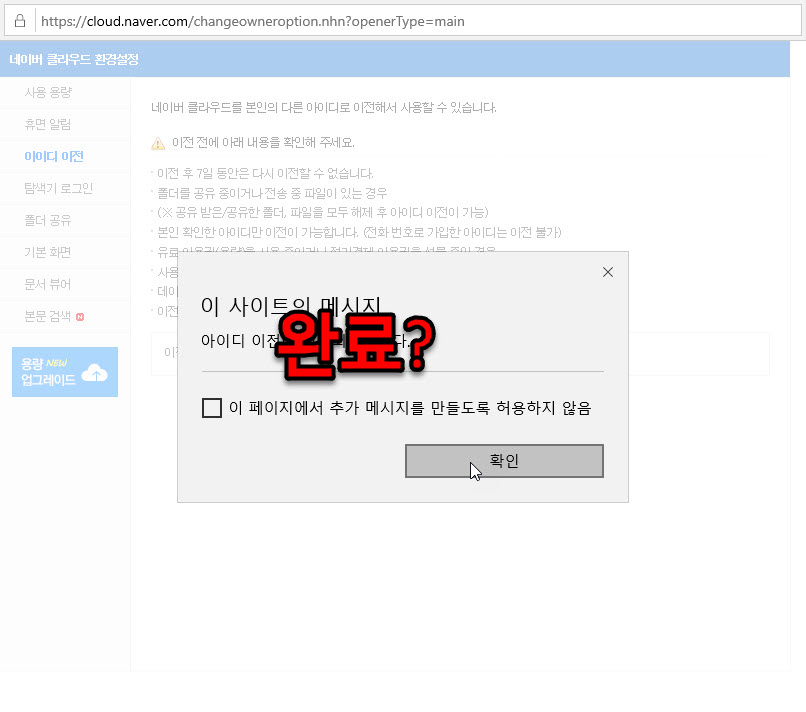The height and width of the screenshot is (712, 806).
Task: Open 사용 용량 settings menu
Action: coord(48,93)
